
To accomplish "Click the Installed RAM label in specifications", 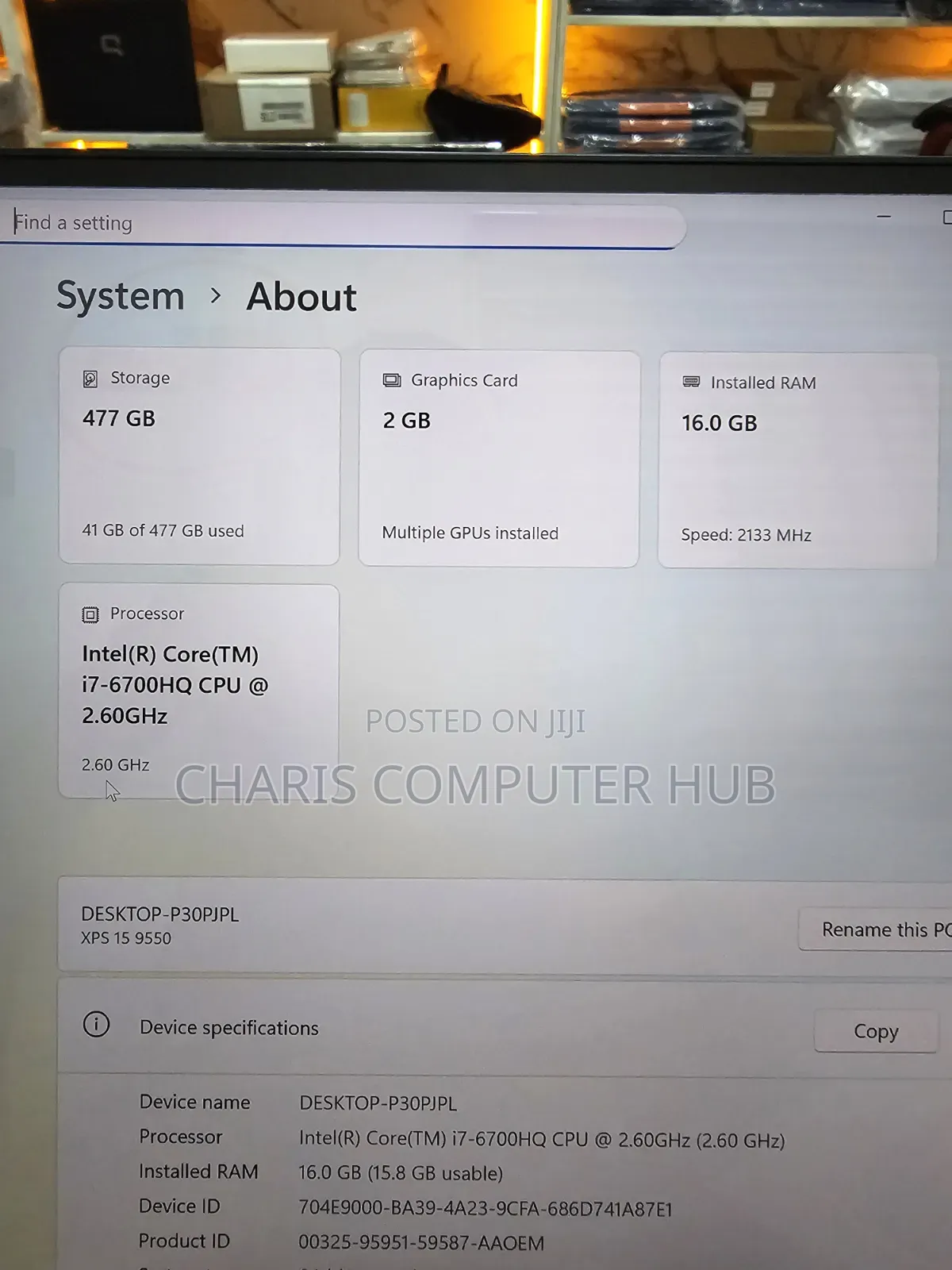I will (x=198, y=1172).
